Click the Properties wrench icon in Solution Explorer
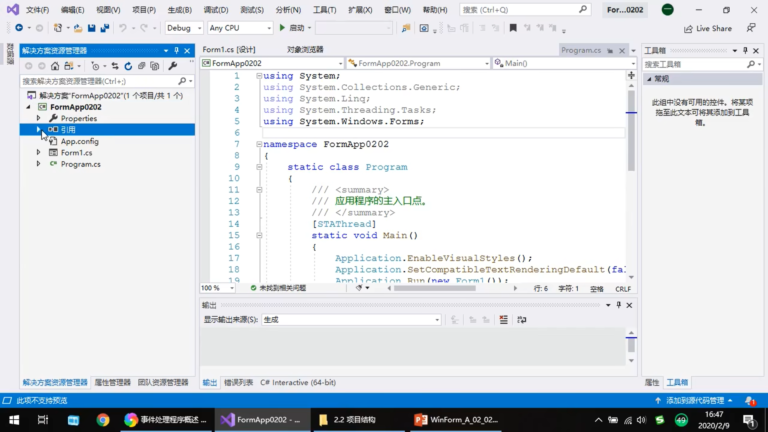The image size is (768, 432). point(172,66)
